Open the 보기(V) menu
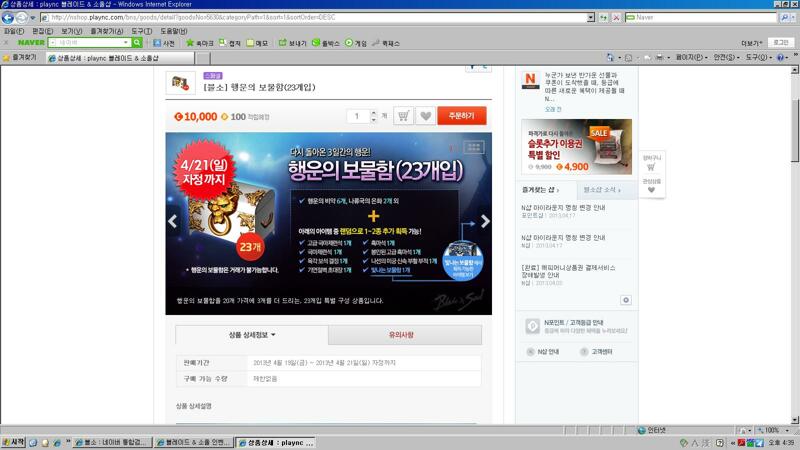This screenshot has height=450, width=800. pyautogui.click(x=71, y=31)
